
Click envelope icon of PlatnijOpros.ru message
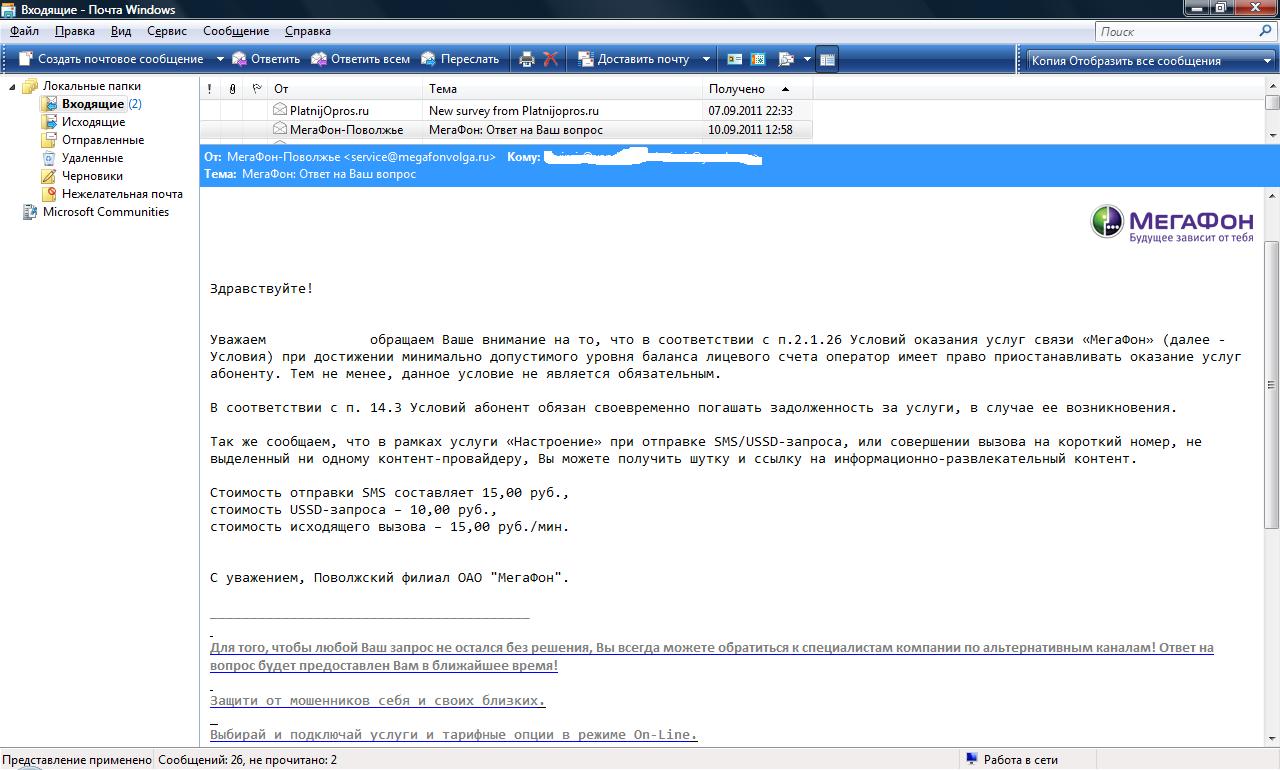[x=280, y=110]
